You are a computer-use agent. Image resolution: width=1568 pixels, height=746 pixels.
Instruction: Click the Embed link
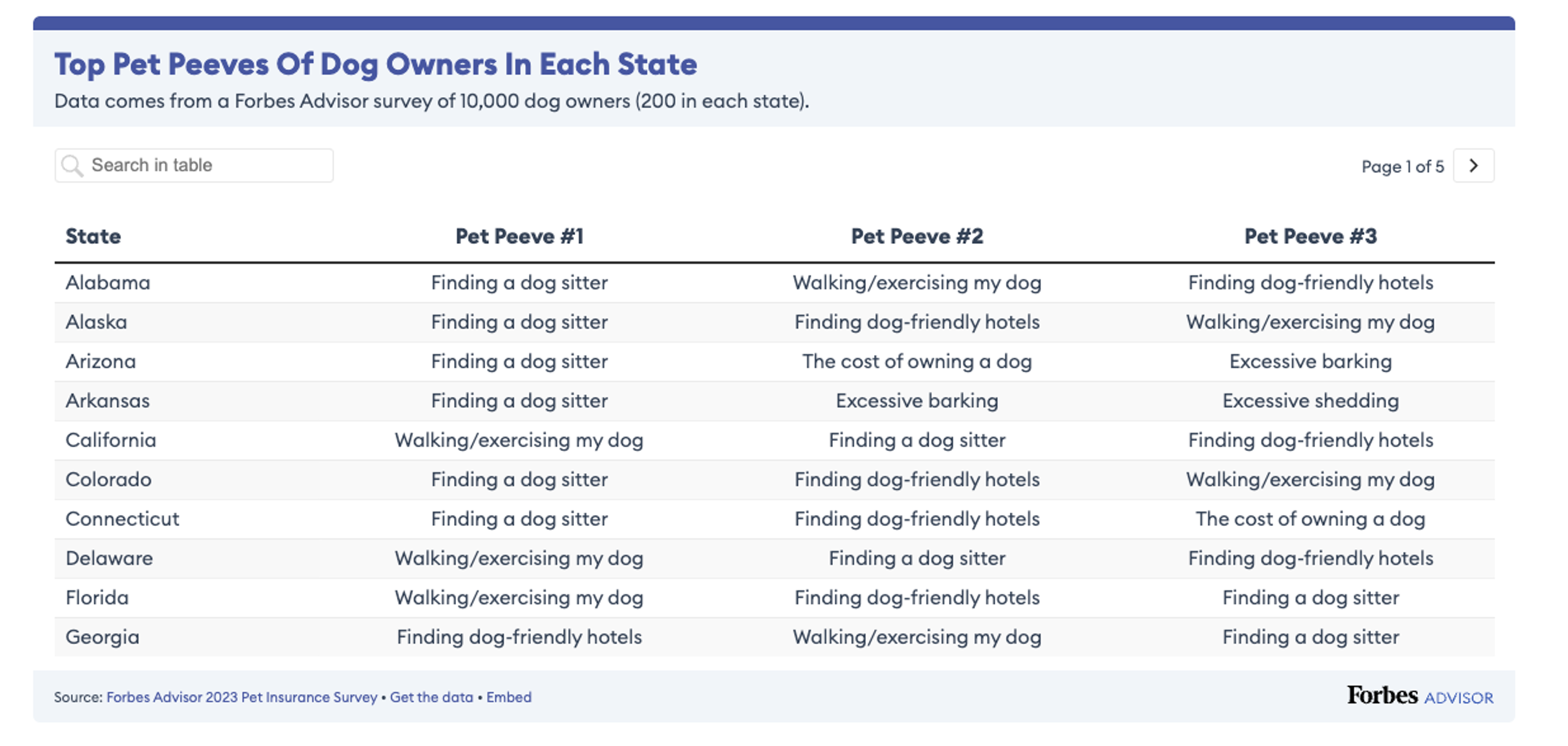tap(509, 697)
